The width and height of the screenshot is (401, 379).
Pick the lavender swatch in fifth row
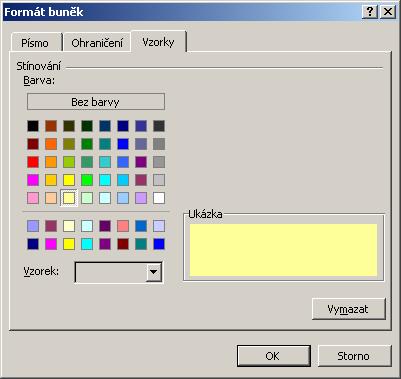[141, 198]
